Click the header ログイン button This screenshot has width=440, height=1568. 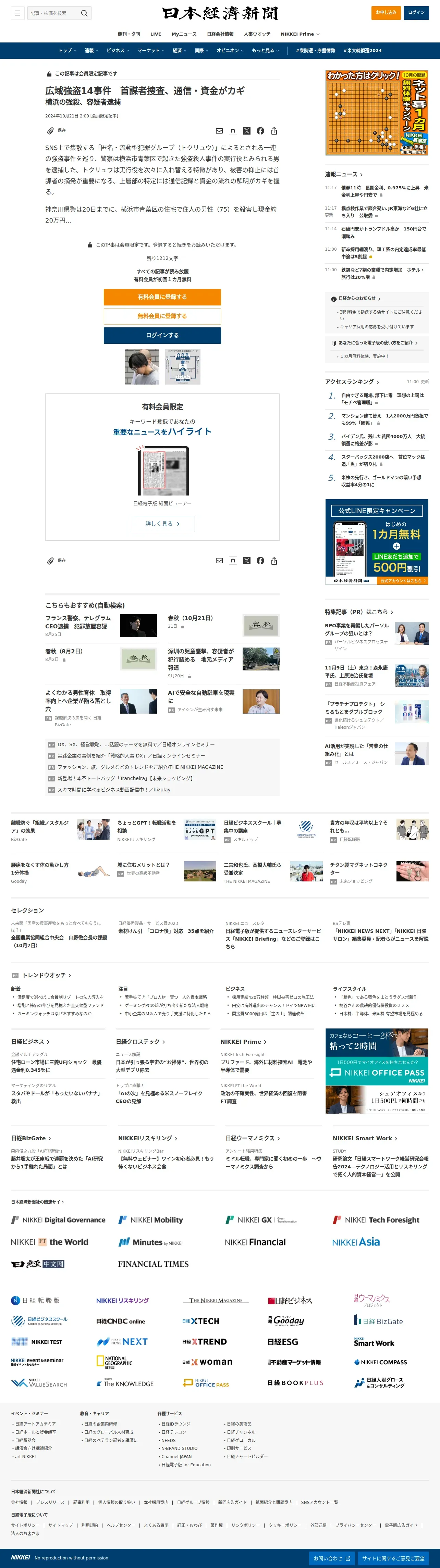point(416,13)
